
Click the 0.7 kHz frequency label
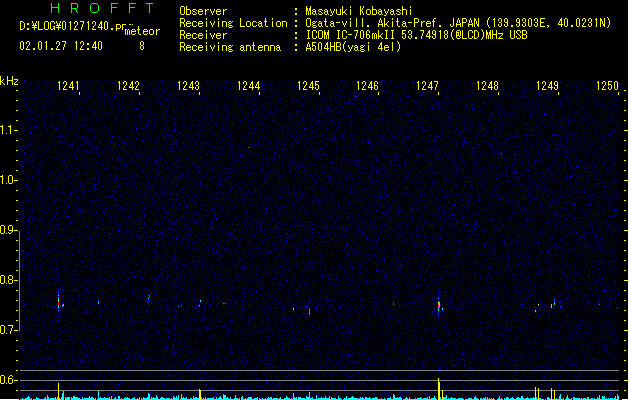coord(8,330)
